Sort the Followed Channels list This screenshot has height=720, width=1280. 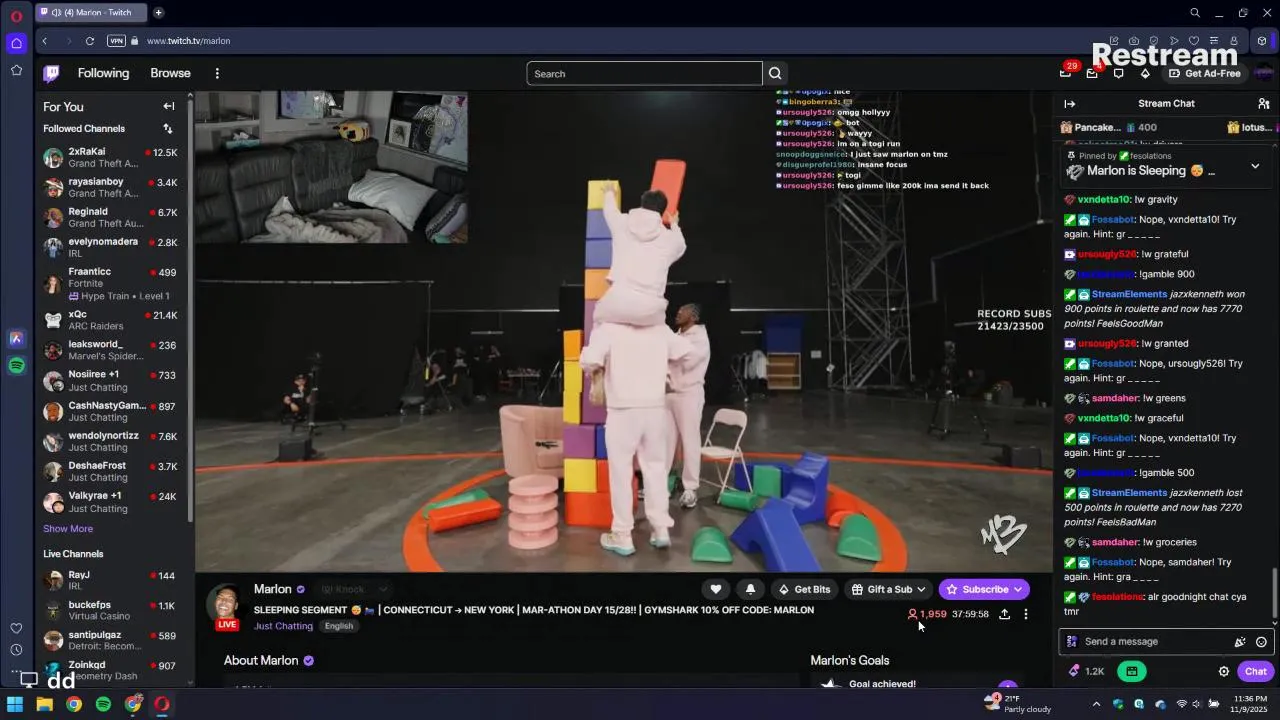point(168,128)
